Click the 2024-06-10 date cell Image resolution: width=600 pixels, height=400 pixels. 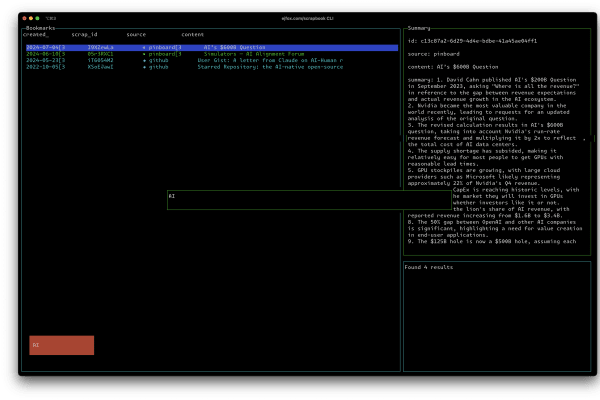pos(46,54)
